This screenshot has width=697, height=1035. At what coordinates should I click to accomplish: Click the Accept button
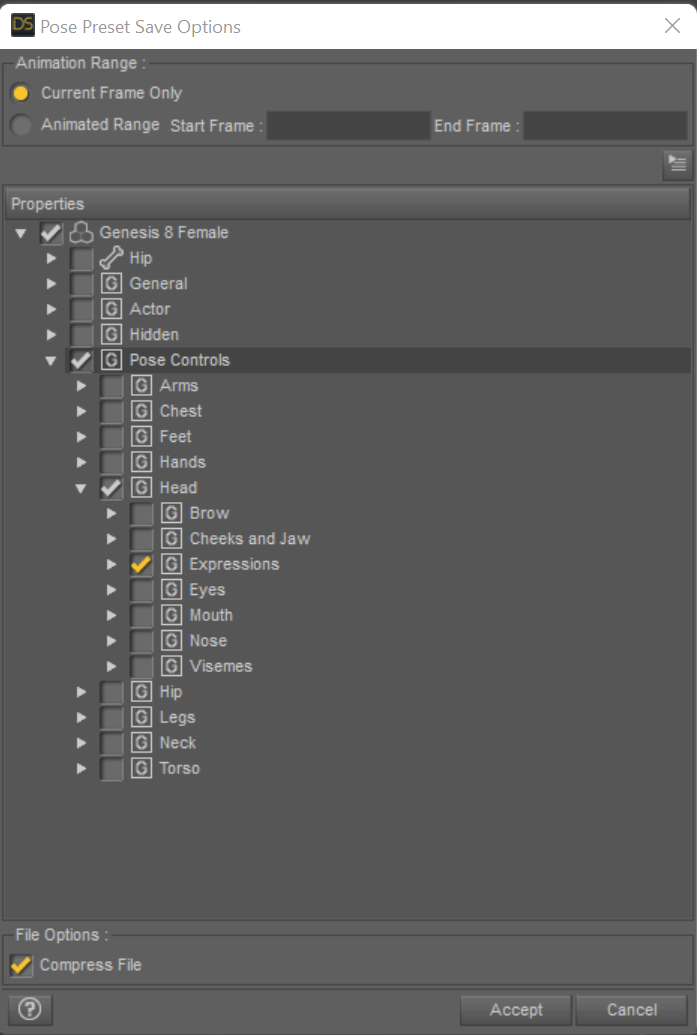[x=515, y=1009]
